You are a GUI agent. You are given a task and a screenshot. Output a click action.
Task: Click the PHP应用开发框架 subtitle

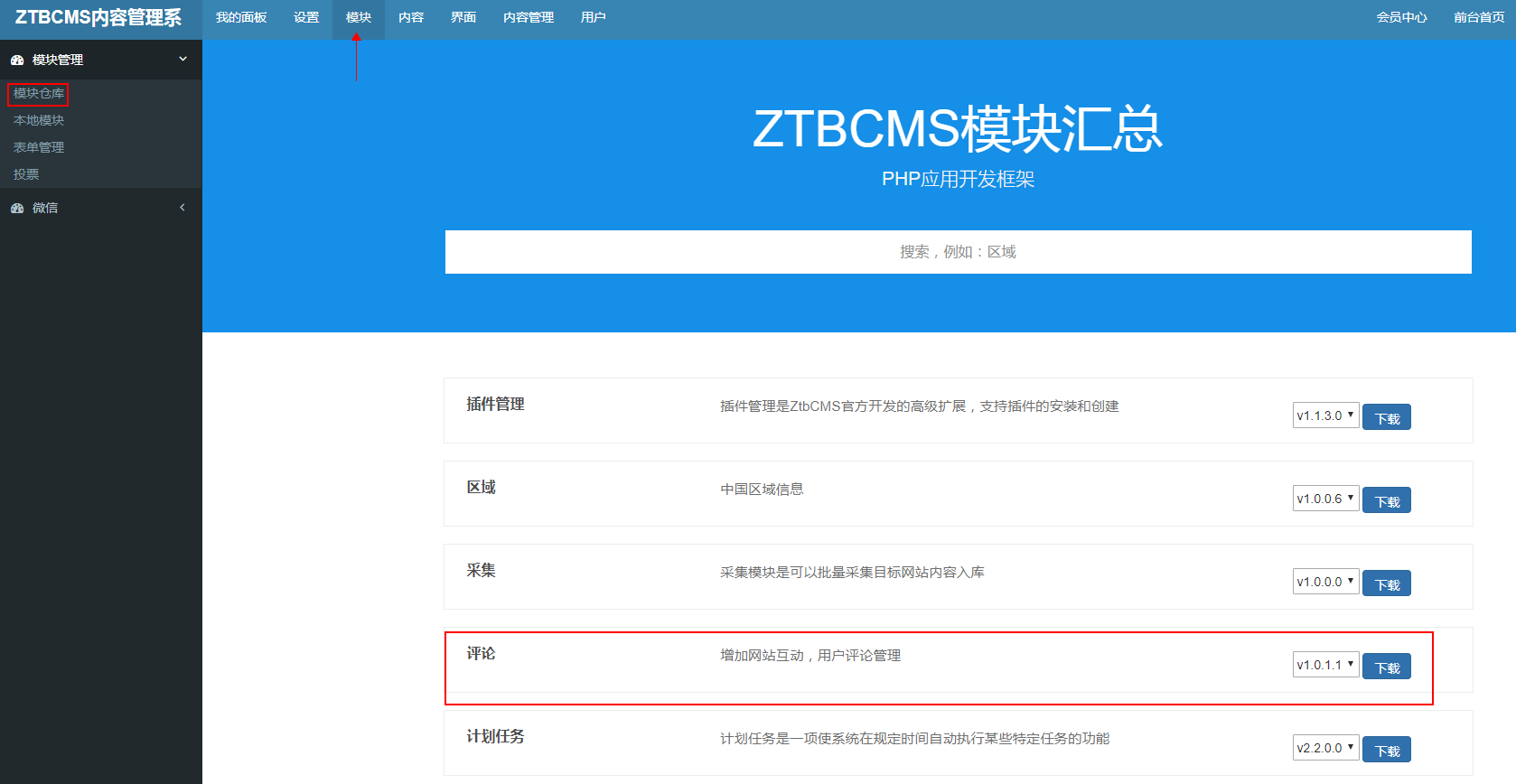click(958, 179)
